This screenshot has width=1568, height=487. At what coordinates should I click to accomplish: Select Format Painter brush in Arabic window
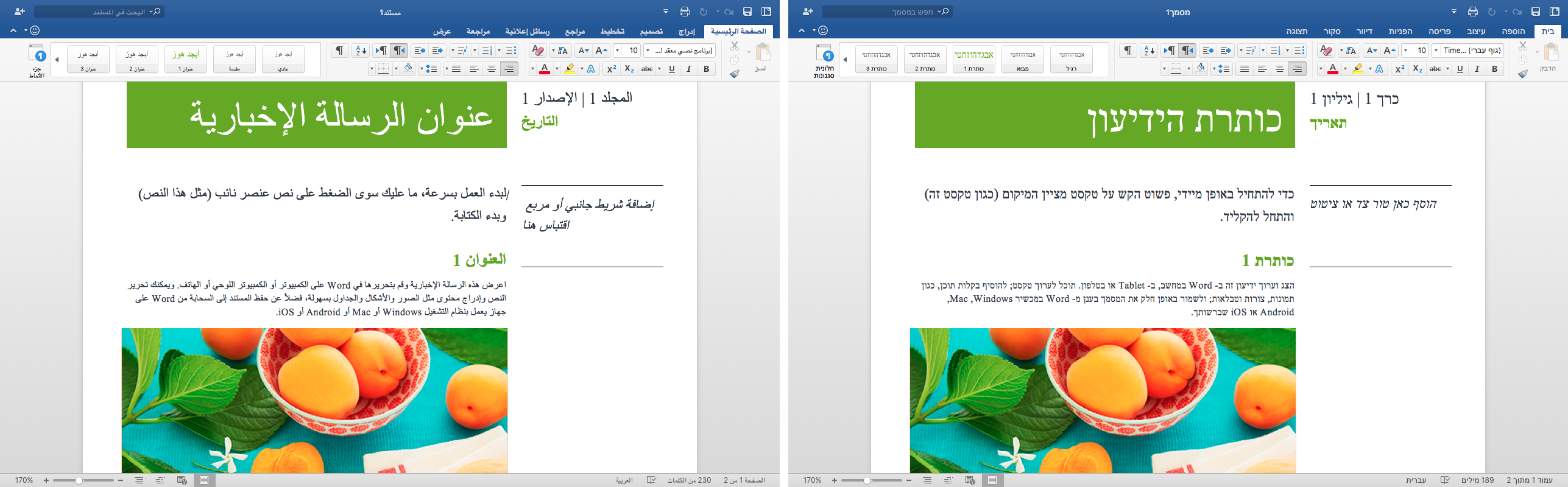pos(735,74)
